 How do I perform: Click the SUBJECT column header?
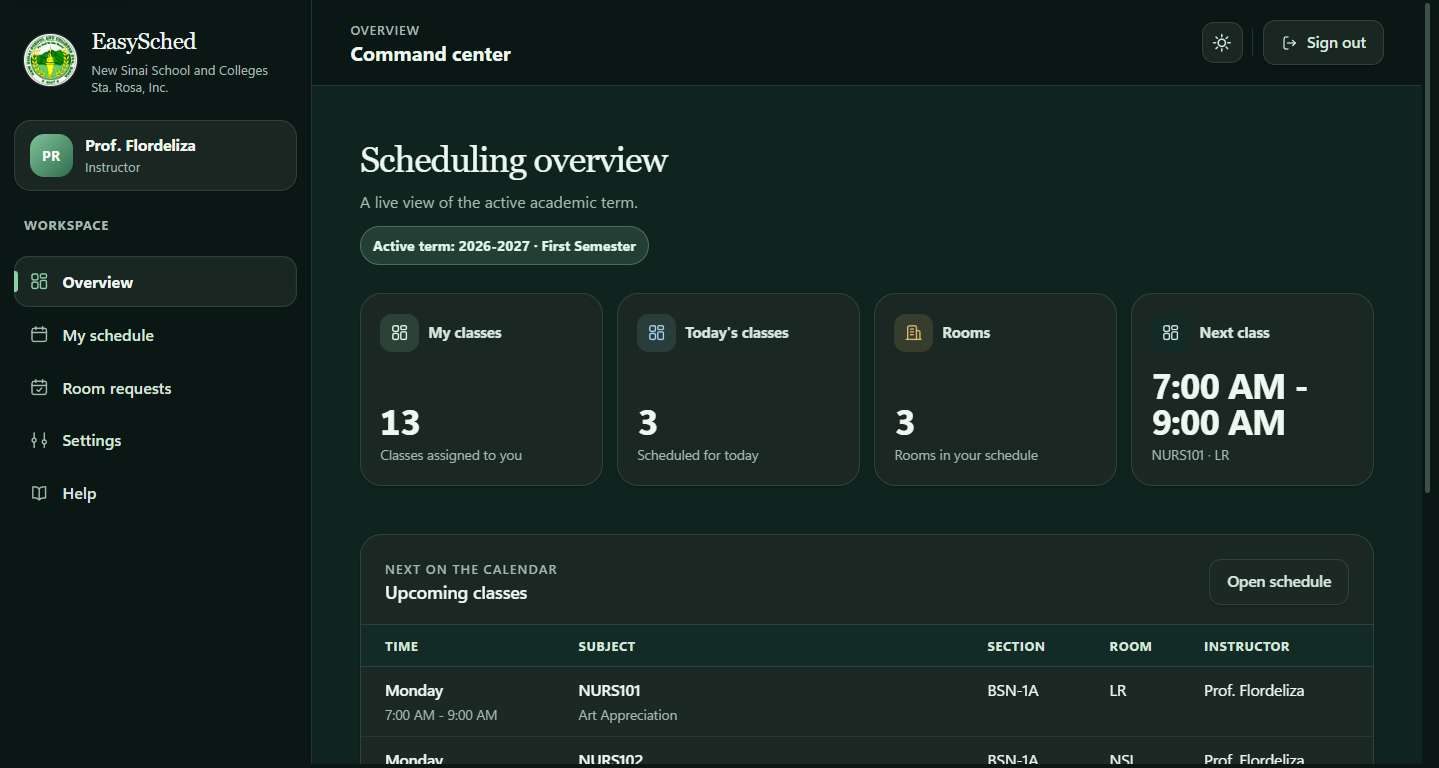(x=607, y=646)
